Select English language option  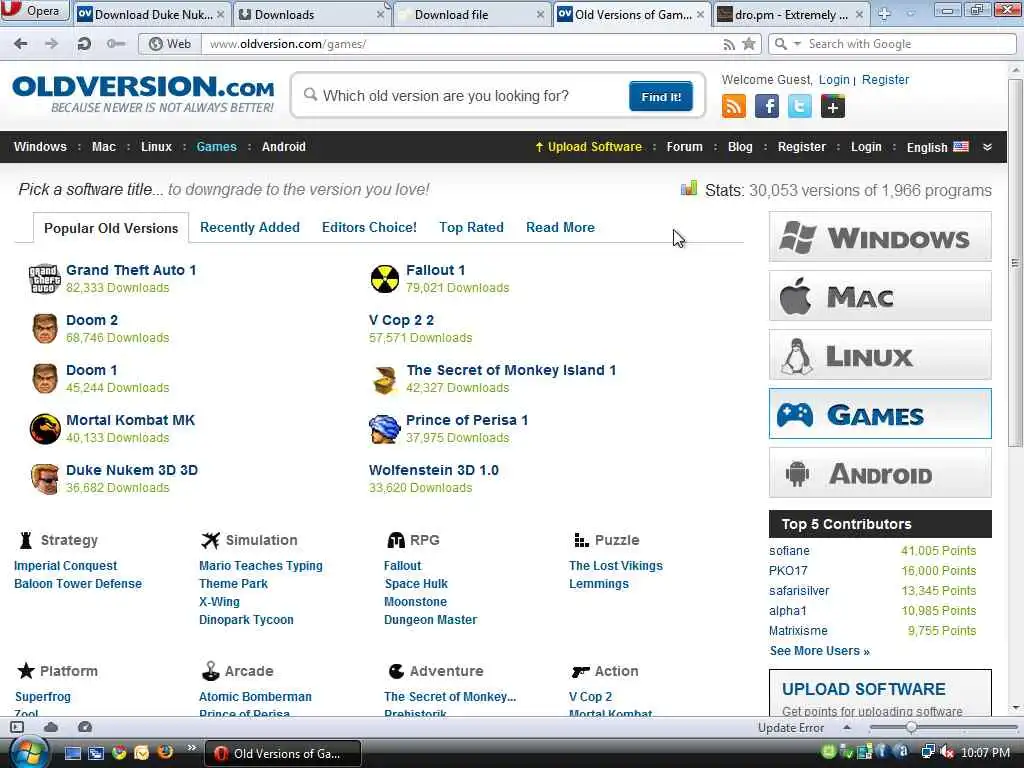[937, 147]
